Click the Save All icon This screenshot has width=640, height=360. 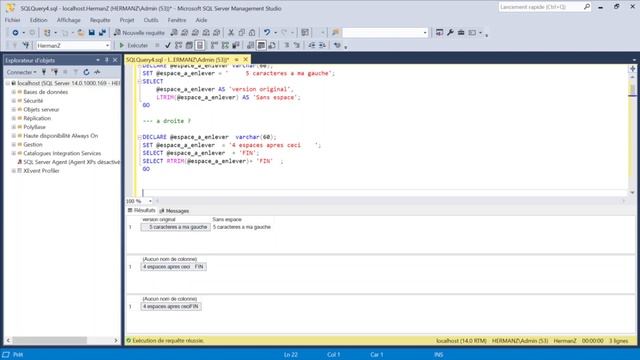(102, 33)
